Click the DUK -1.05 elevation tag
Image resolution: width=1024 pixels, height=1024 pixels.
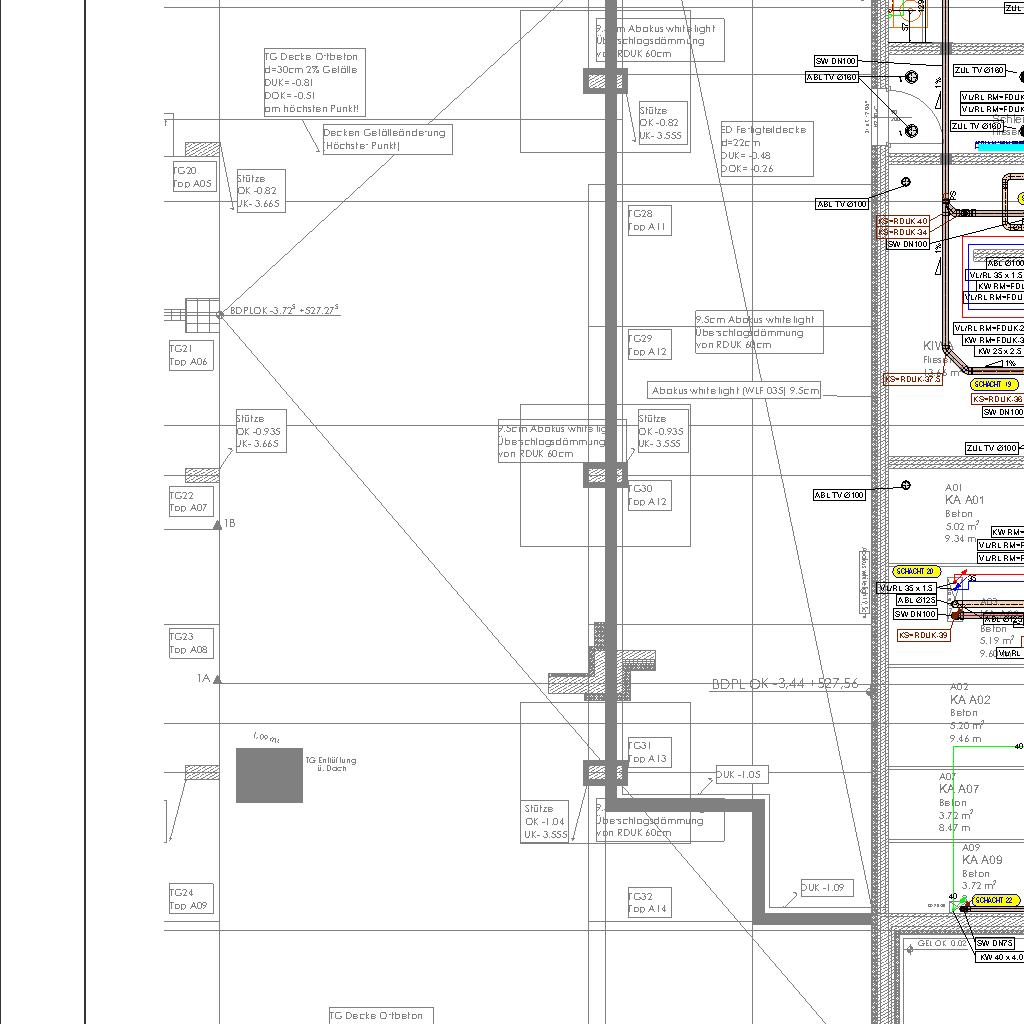click(741, 775)
